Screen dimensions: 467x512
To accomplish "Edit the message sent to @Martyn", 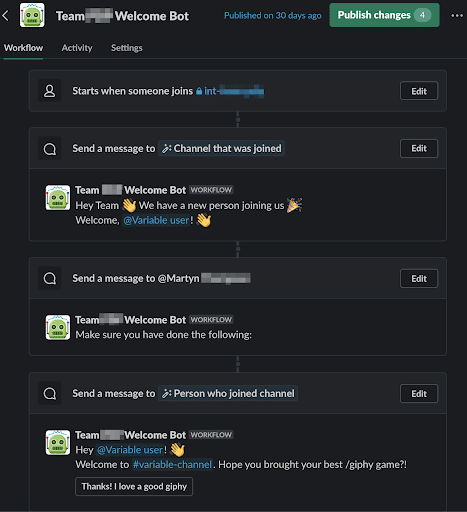I will point(419,278).
